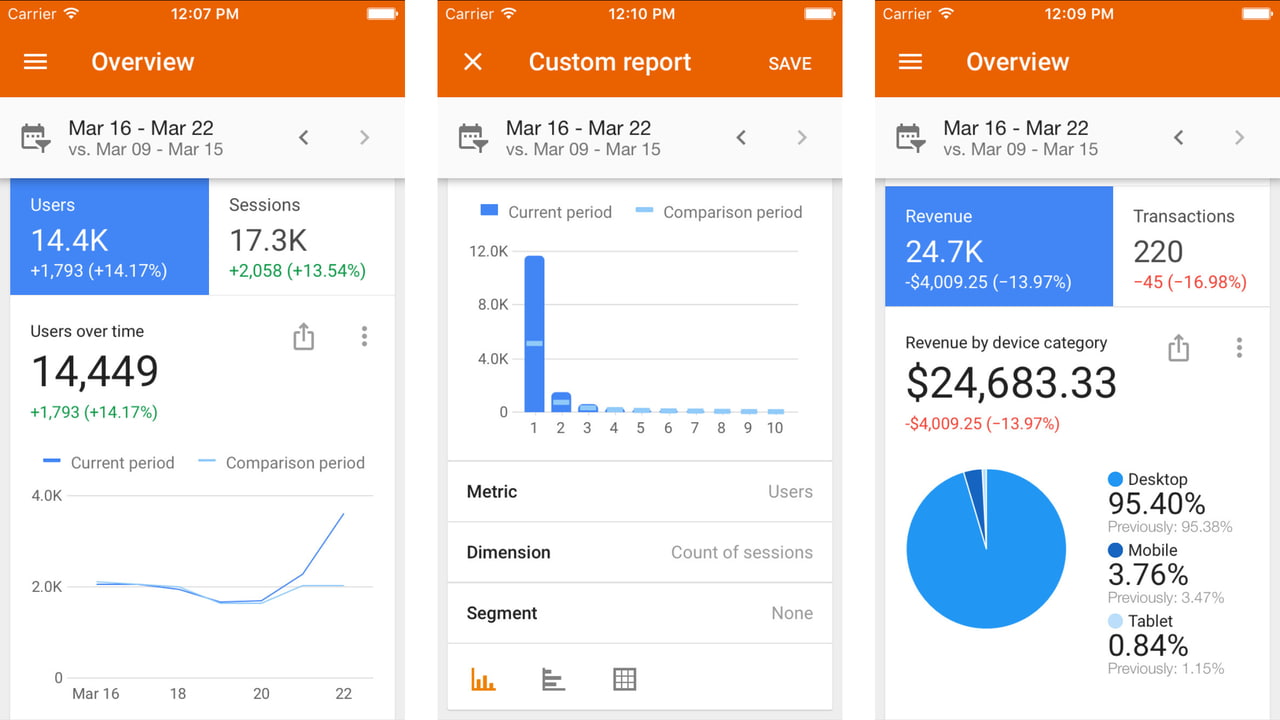Select horizontal bar chart type icon
The image size is (1280, 720).
(x=553, y=680)
